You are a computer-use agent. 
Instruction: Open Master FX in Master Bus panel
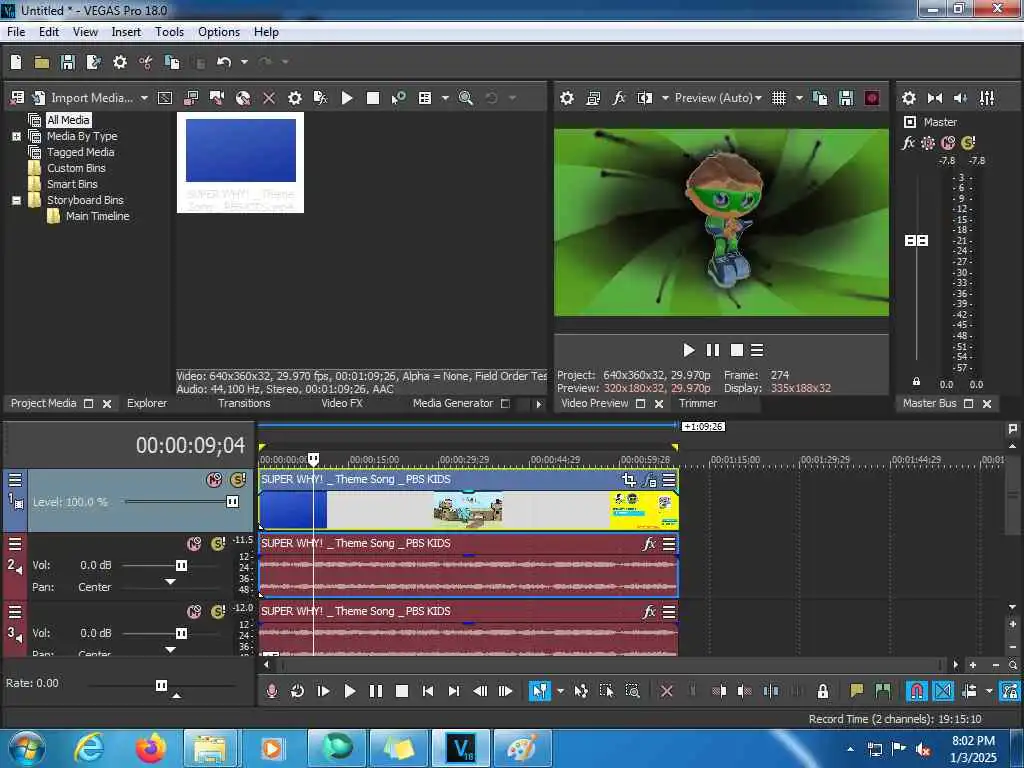(908, 142)
